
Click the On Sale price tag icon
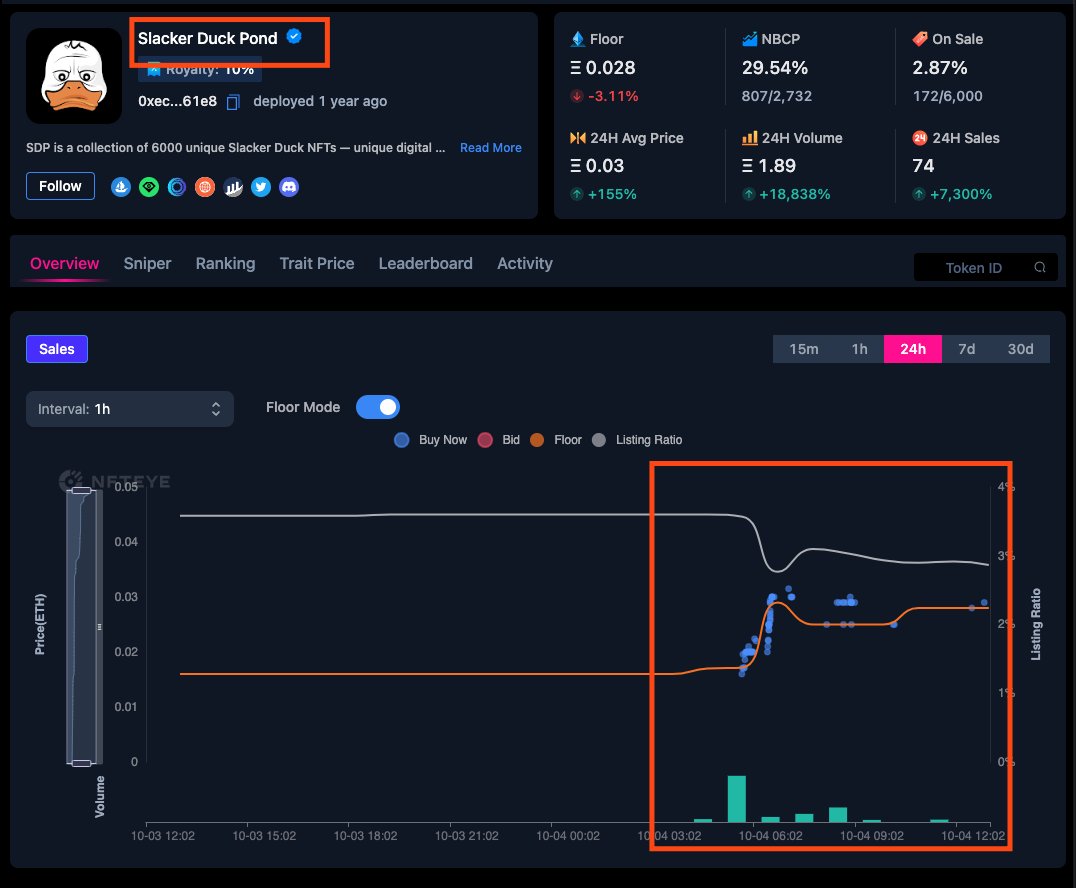920,39
